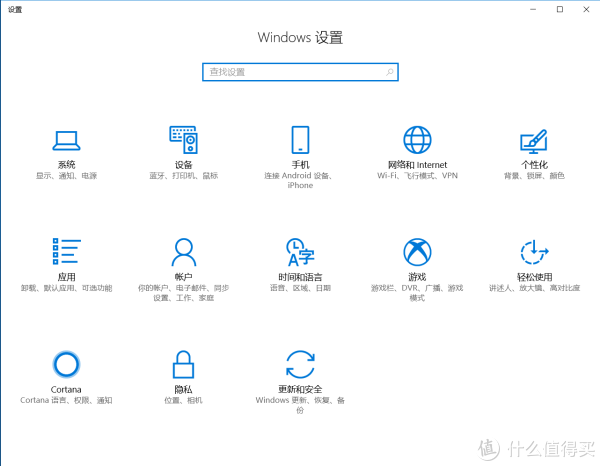Open the 设备 keyboard and speaker icon

tap(184, 140)
